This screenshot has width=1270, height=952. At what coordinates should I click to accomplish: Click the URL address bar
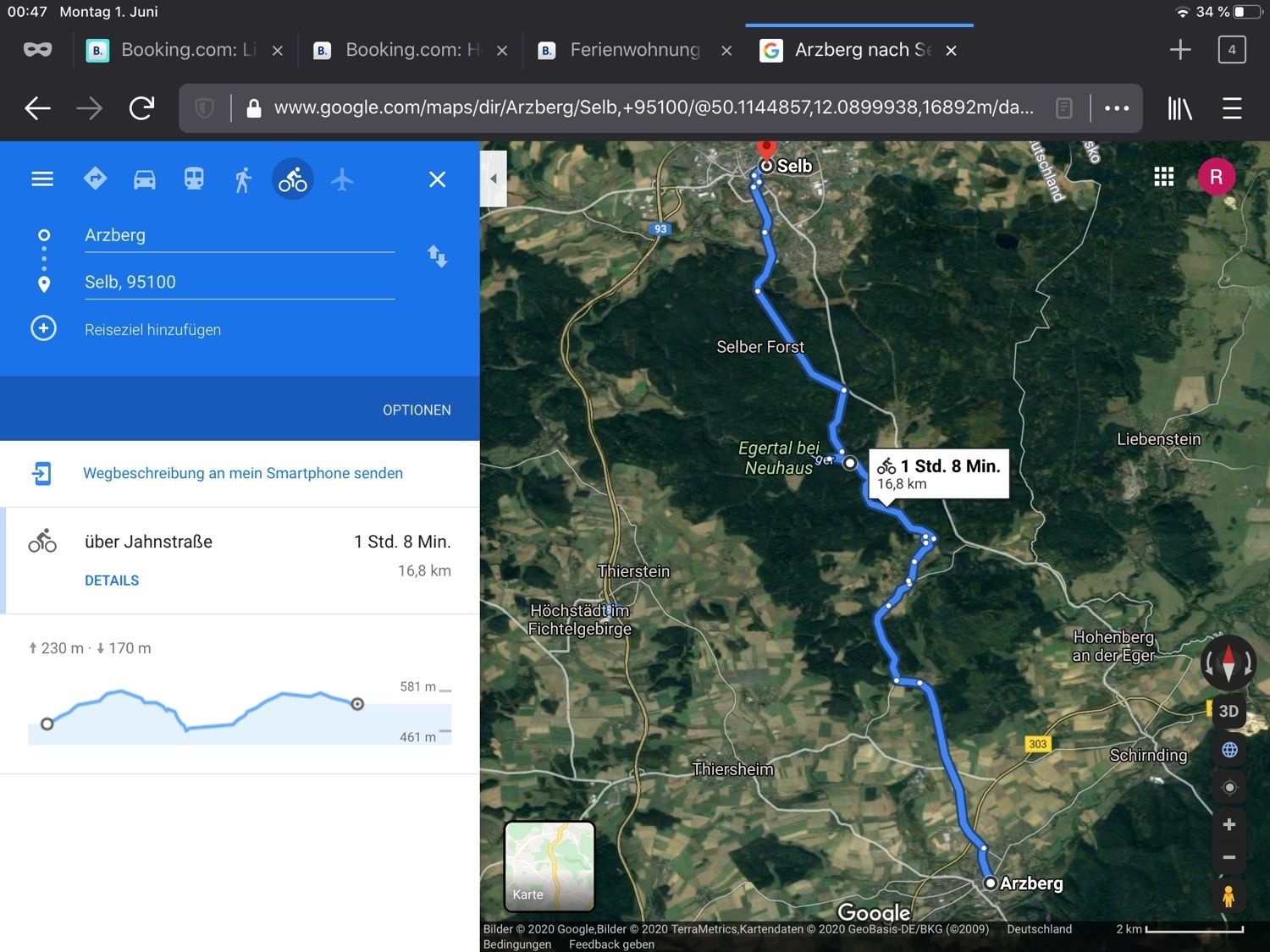[x=654, y=108]
